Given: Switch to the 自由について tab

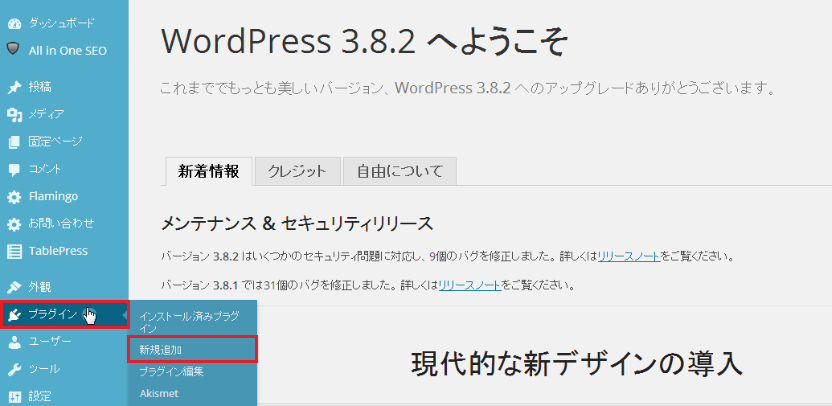Looking at the screenshot, I should (x=400, y=171).
